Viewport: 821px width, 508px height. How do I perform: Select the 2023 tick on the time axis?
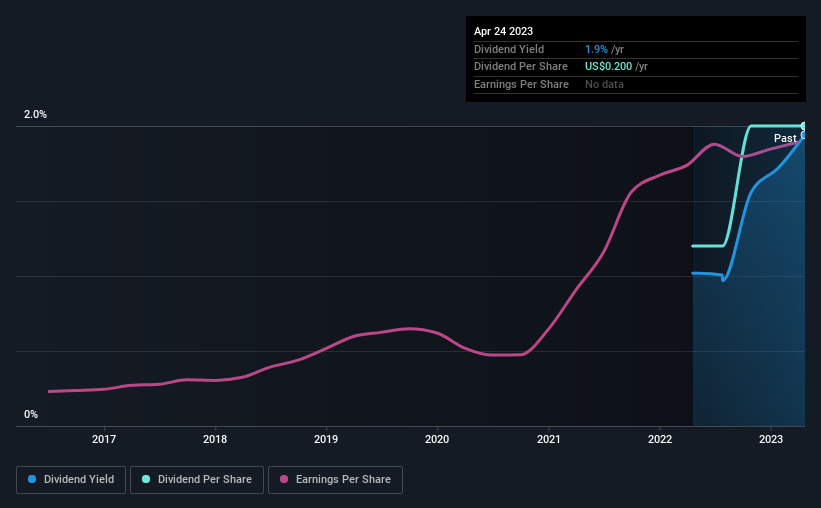point(770,439)
